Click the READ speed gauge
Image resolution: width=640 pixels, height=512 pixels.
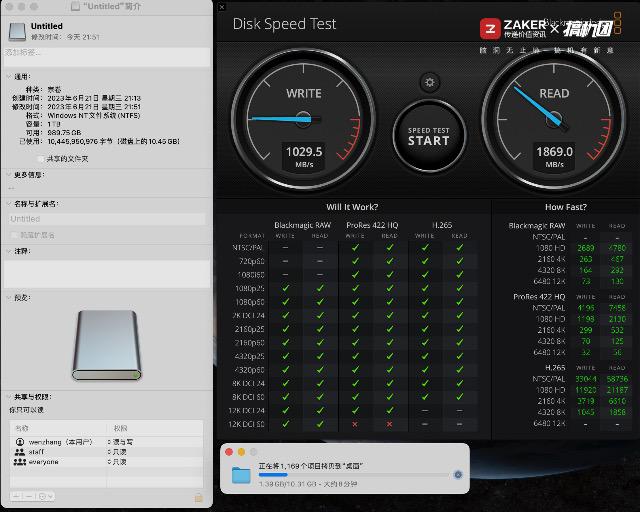(x=554, y=119)
